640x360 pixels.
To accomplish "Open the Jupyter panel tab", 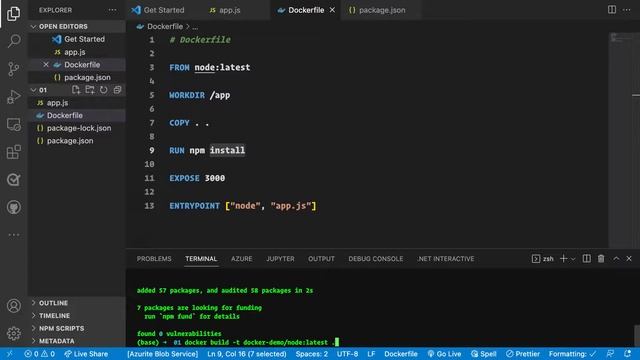I will coord(280,258).
